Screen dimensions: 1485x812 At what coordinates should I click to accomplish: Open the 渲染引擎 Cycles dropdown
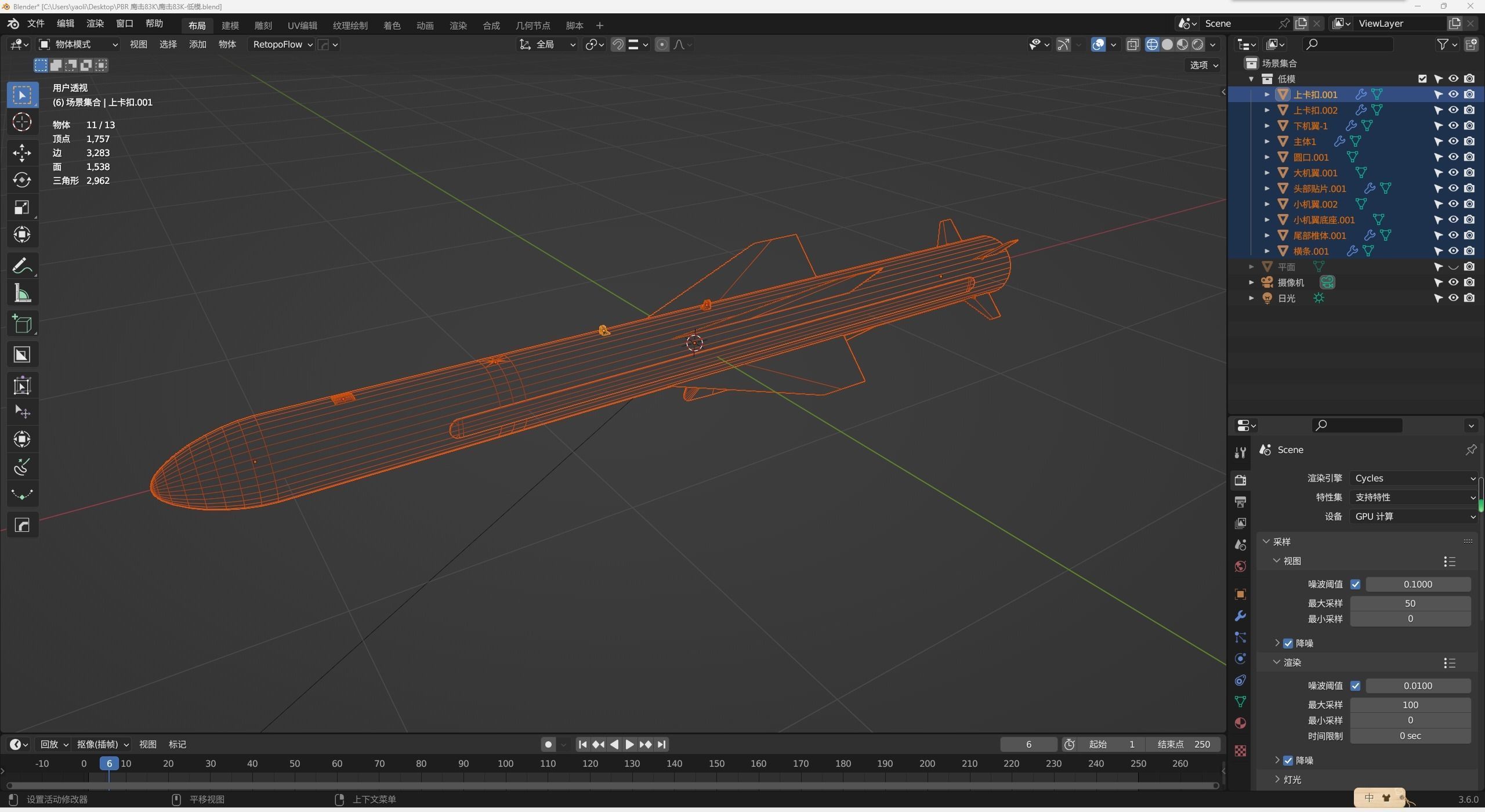[x=1414, y=478]
